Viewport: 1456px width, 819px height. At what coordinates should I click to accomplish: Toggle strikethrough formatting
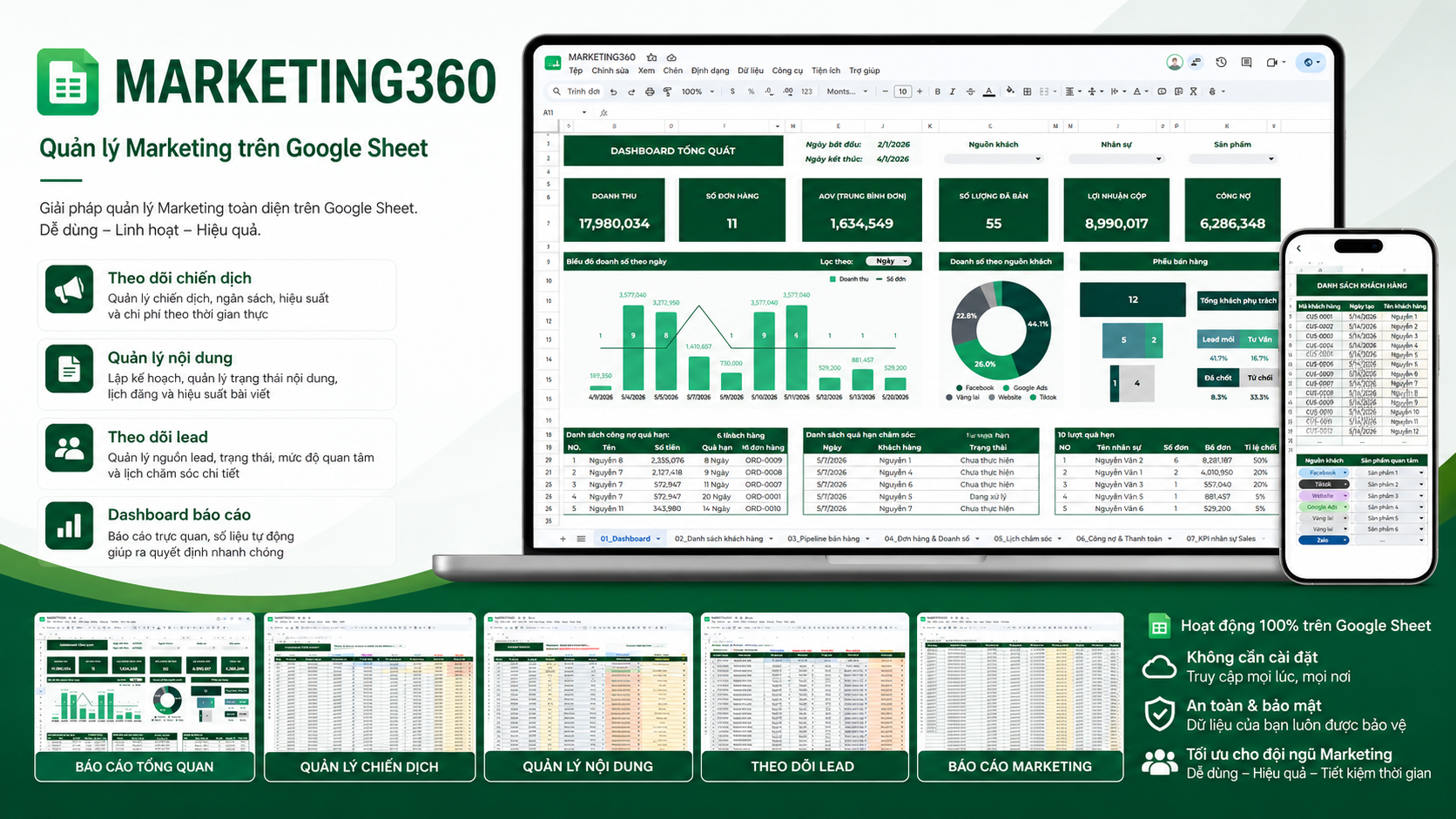click(x=970, y=91)
